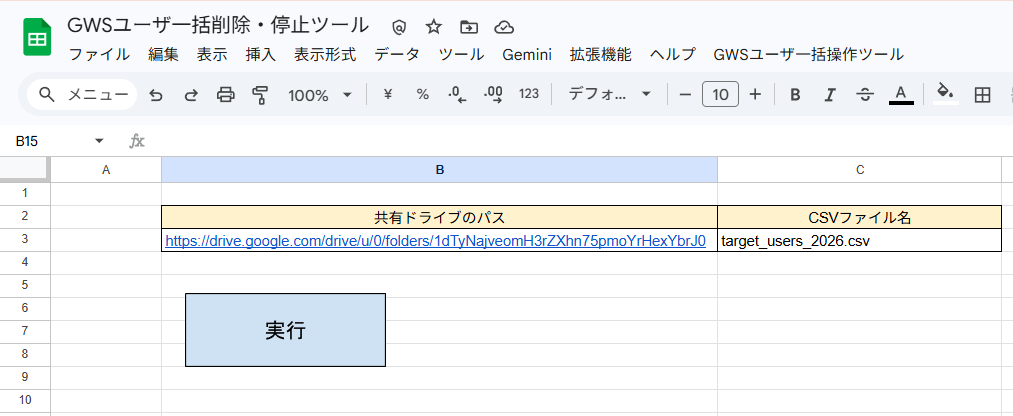Open the Google Sheets home icon

pos(37,37)
